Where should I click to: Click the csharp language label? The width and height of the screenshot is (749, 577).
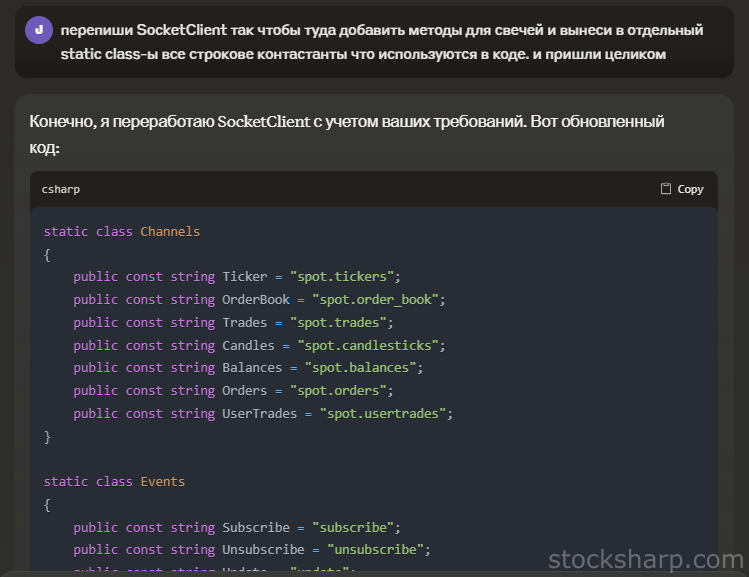(x=61, y=188)
